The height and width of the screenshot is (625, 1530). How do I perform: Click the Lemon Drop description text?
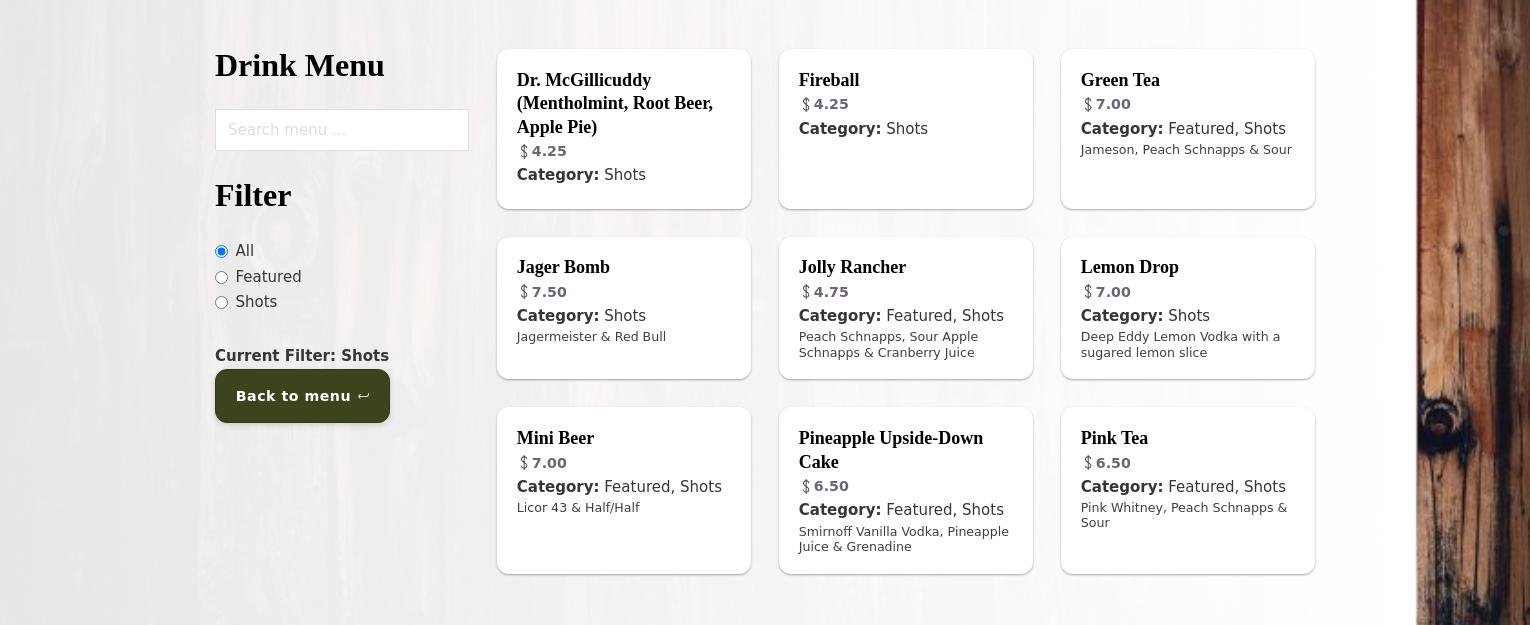(x=1179, y=344)
